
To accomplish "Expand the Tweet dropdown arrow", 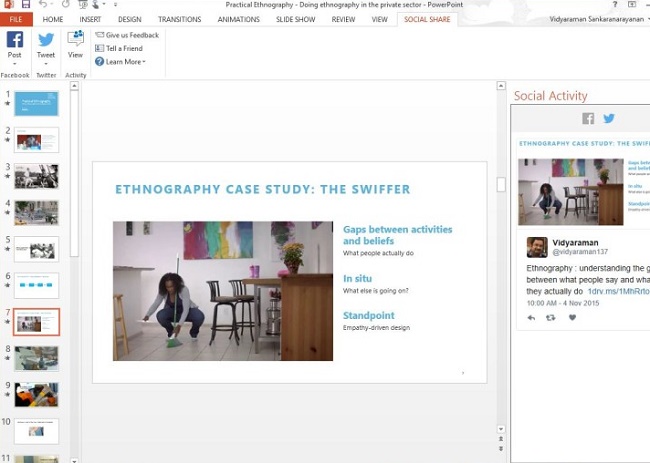I will pos(46,64).
